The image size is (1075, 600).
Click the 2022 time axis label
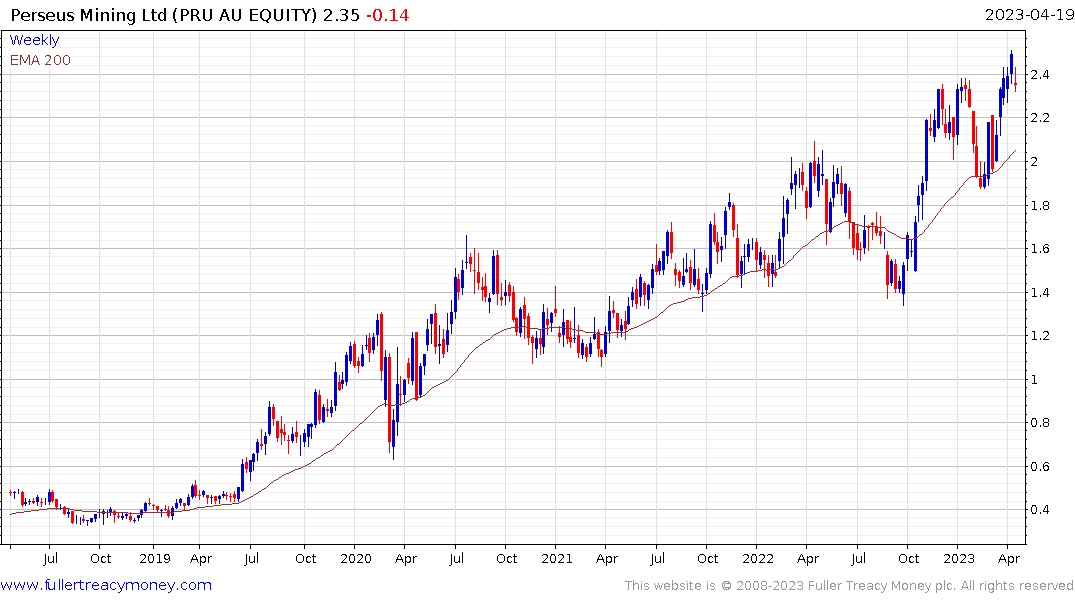point(758,558)
